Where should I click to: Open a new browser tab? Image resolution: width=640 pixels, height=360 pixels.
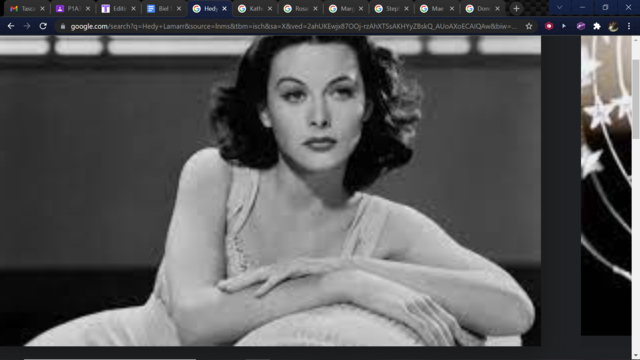click(516, 9)
